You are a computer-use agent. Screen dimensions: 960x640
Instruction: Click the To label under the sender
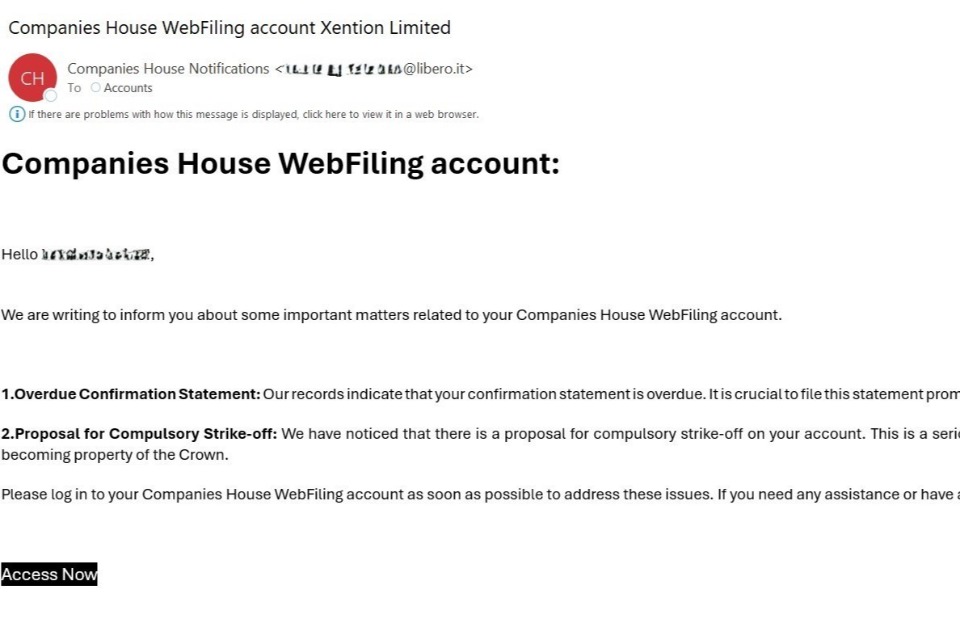[x=74, y=88]
